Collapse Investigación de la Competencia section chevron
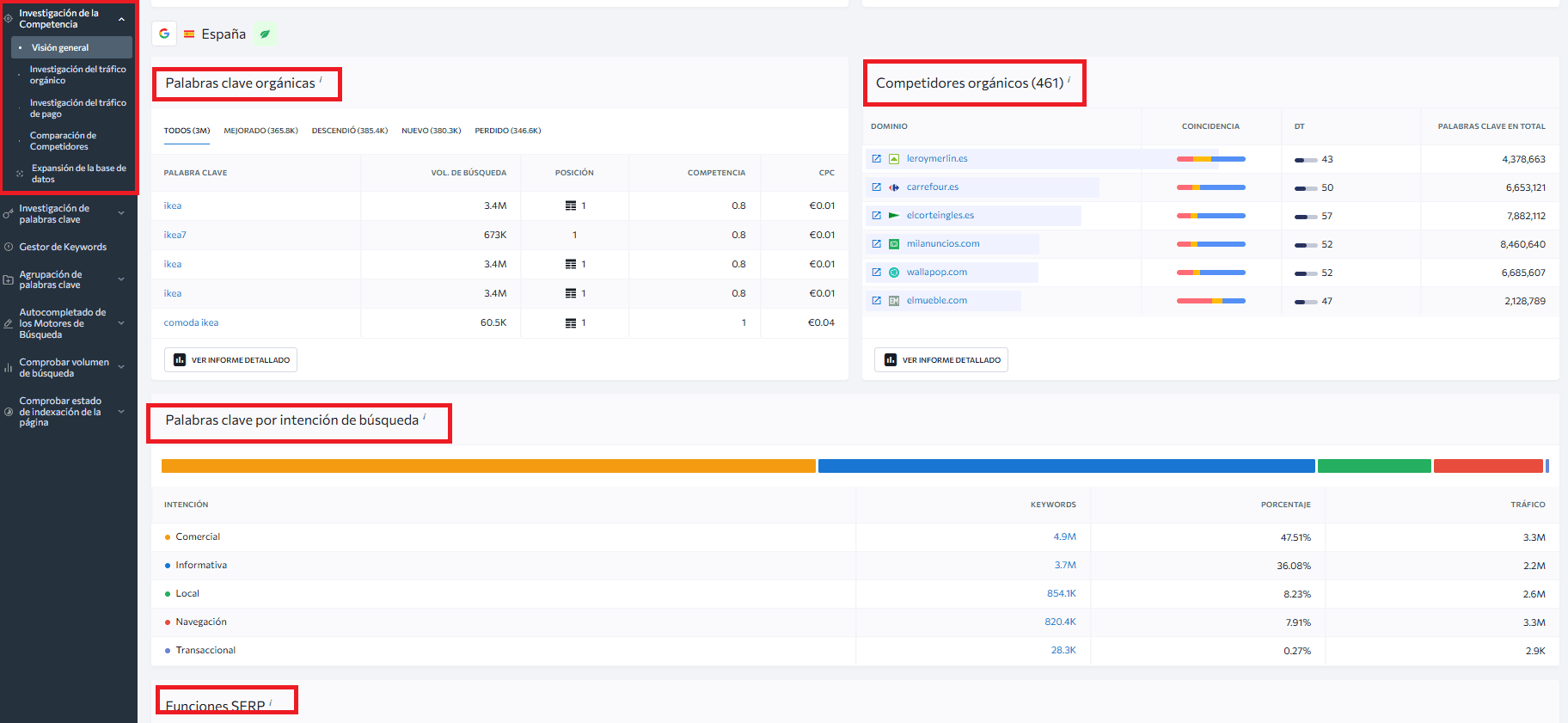1568x723 pixels. [121, 19]
